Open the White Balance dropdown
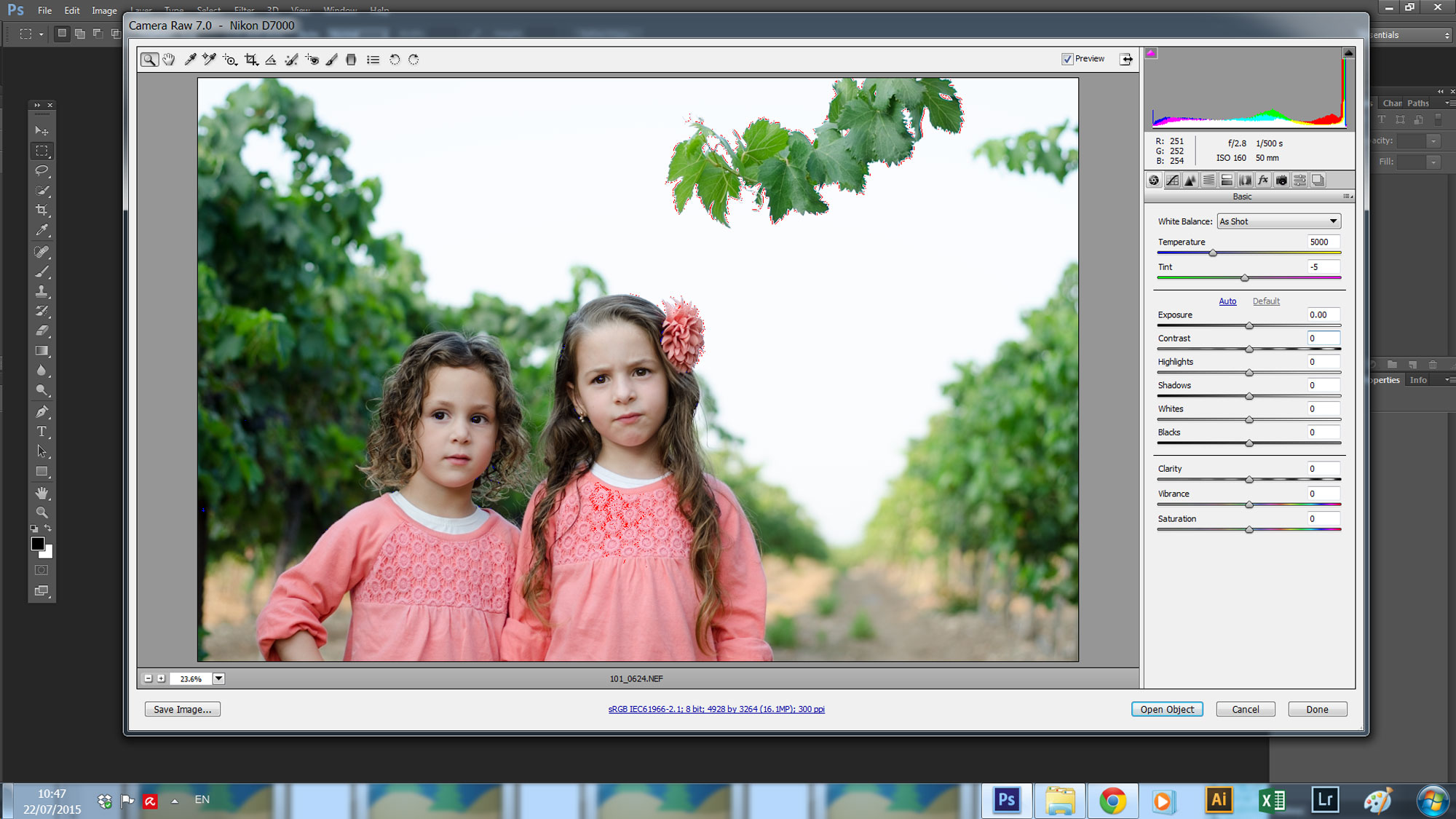 coord(1278,221)
